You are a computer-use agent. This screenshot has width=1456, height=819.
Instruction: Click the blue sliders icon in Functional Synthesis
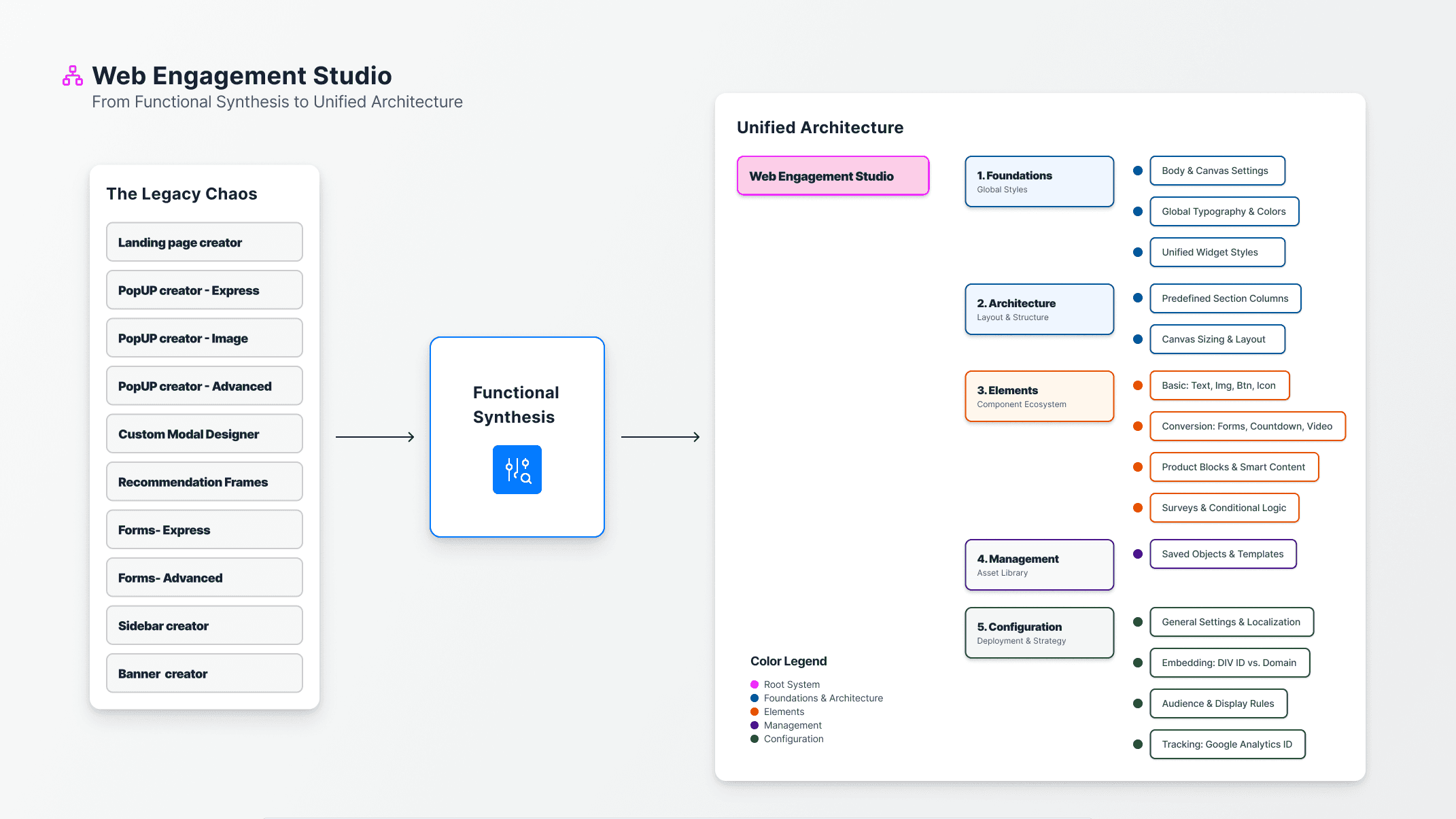click(517, 470)
